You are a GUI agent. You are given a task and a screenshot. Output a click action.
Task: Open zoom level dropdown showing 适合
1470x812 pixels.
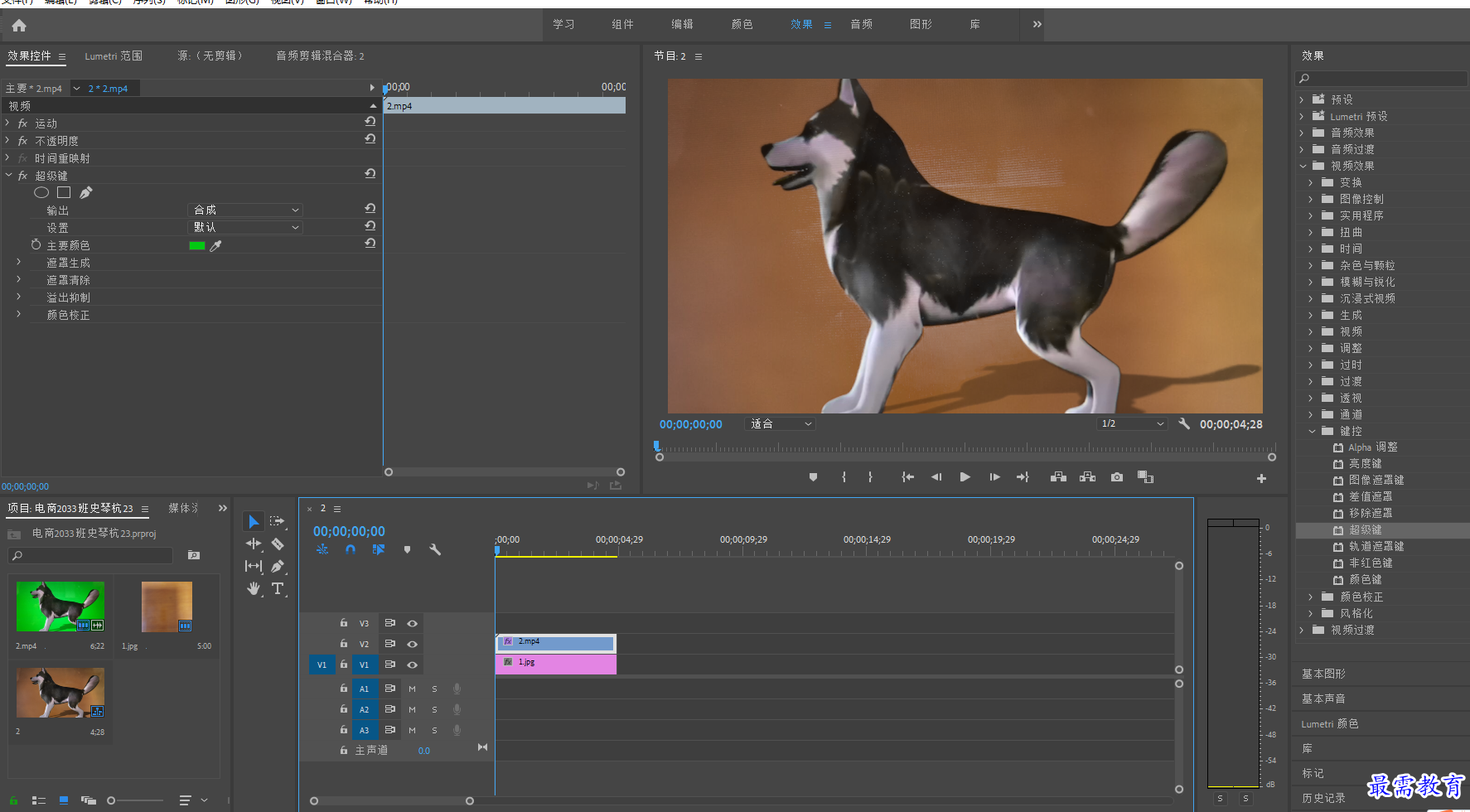780,423
